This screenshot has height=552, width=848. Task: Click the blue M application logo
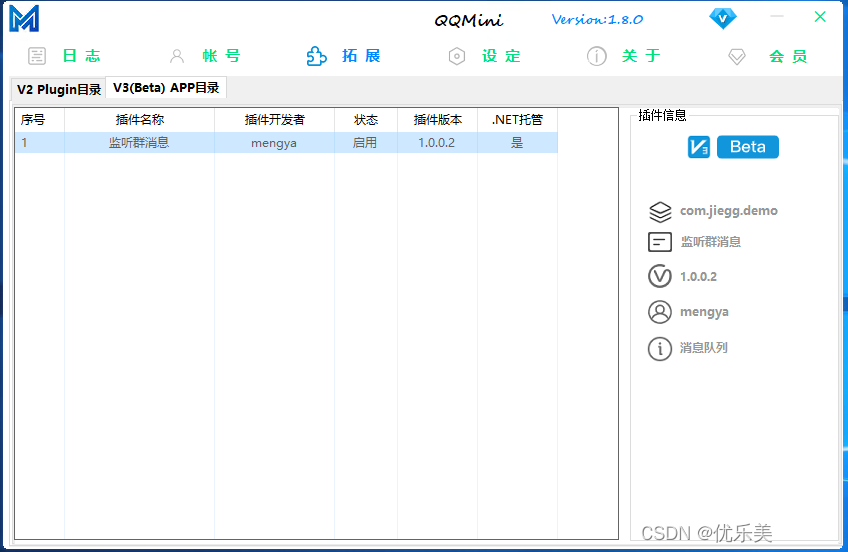(24, 18)
